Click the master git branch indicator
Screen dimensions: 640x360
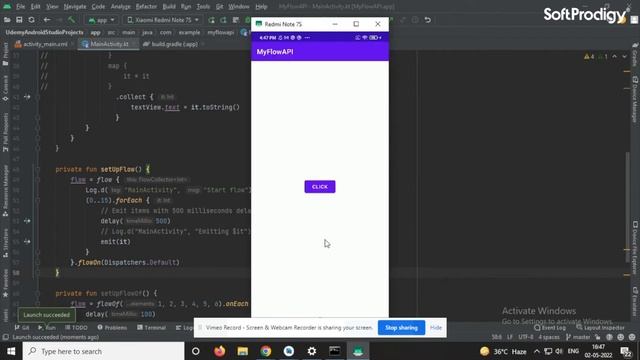pyautogui.click(x=578, y=337)
